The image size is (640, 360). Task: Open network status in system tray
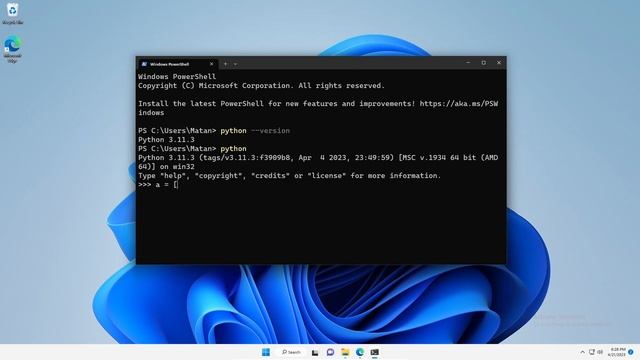(x=592, y=352)
